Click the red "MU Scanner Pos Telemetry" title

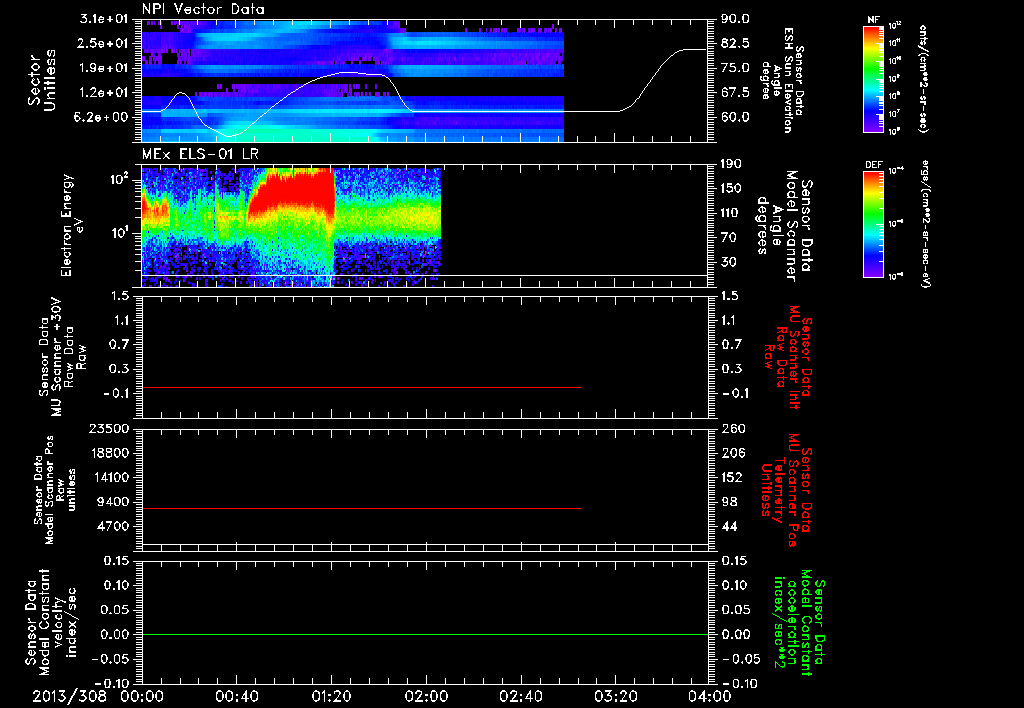(x=786, y=490)
